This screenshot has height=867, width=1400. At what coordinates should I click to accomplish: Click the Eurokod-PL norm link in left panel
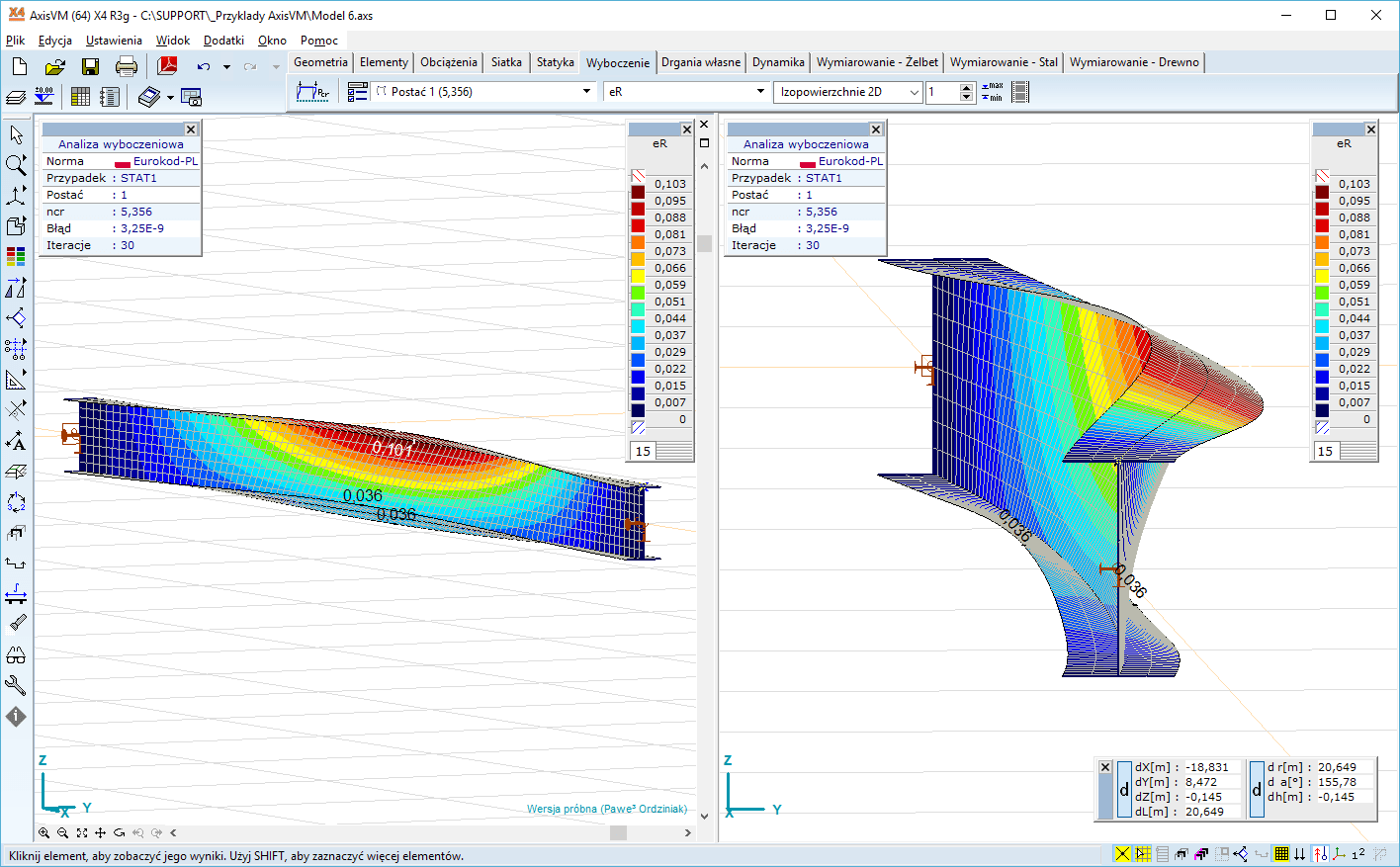tap(165, 161)
